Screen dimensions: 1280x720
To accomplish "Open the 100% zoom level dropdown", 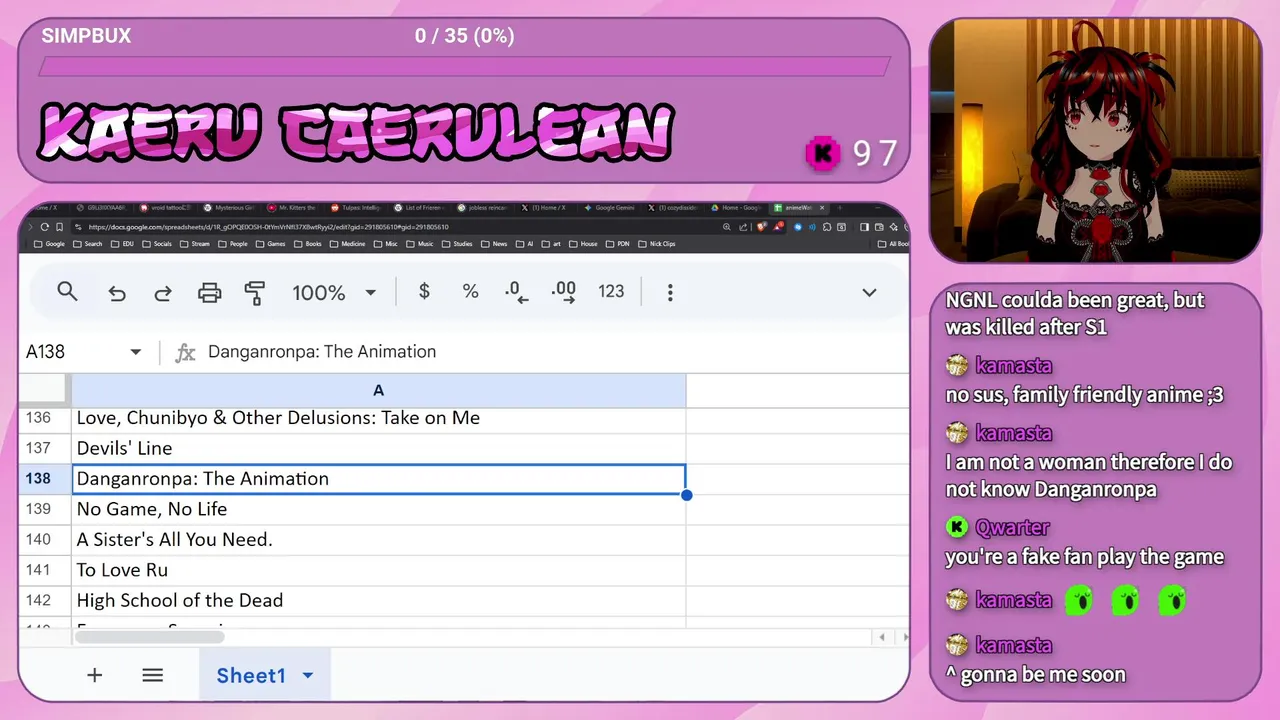I will pyautogui.click(x=334, y=293).
